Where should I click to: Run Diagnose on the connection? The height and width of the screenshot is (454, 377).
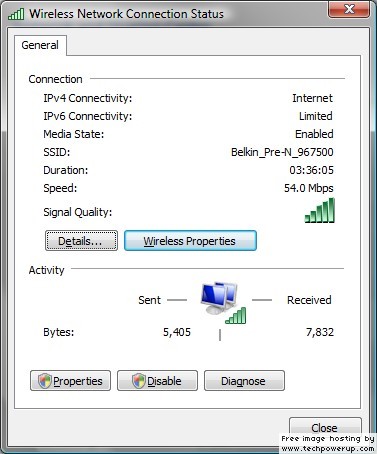tap(244, 381)
